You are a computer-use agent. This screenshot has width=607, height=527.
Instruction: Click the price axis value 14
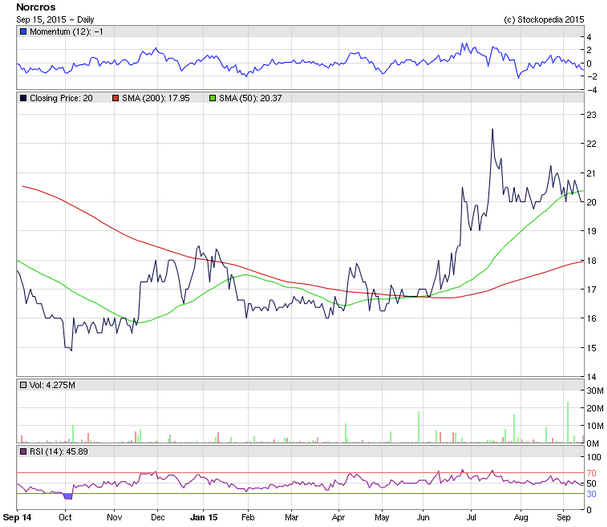click(592, 377)
